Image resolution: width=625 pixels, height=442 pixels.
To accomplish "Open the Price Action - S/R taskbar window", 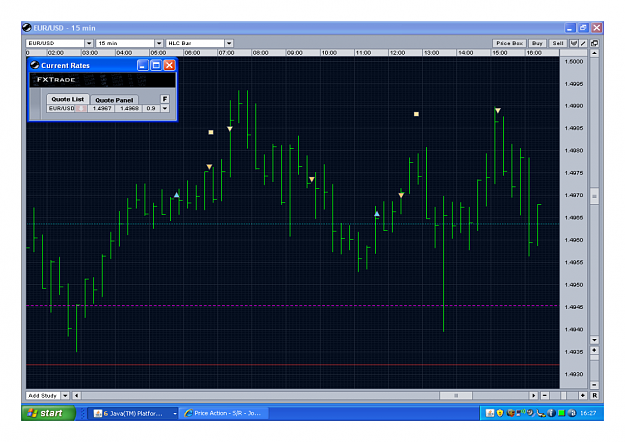I will (224, 413).
